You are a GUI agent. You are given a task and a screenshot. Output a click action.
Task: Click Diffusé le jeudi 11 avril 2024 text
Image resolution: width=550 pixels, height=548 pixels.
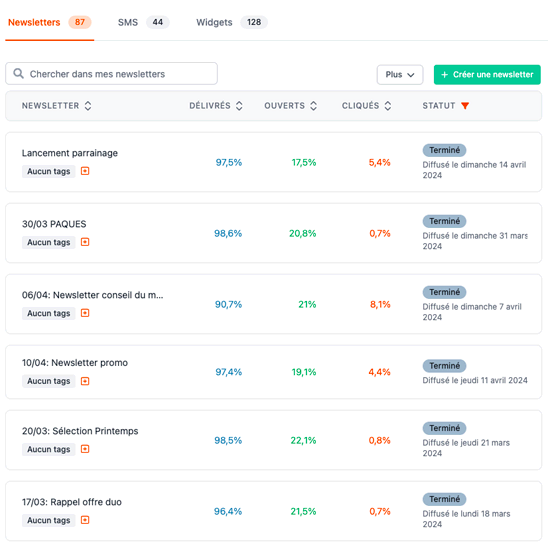tap(475, 380)
